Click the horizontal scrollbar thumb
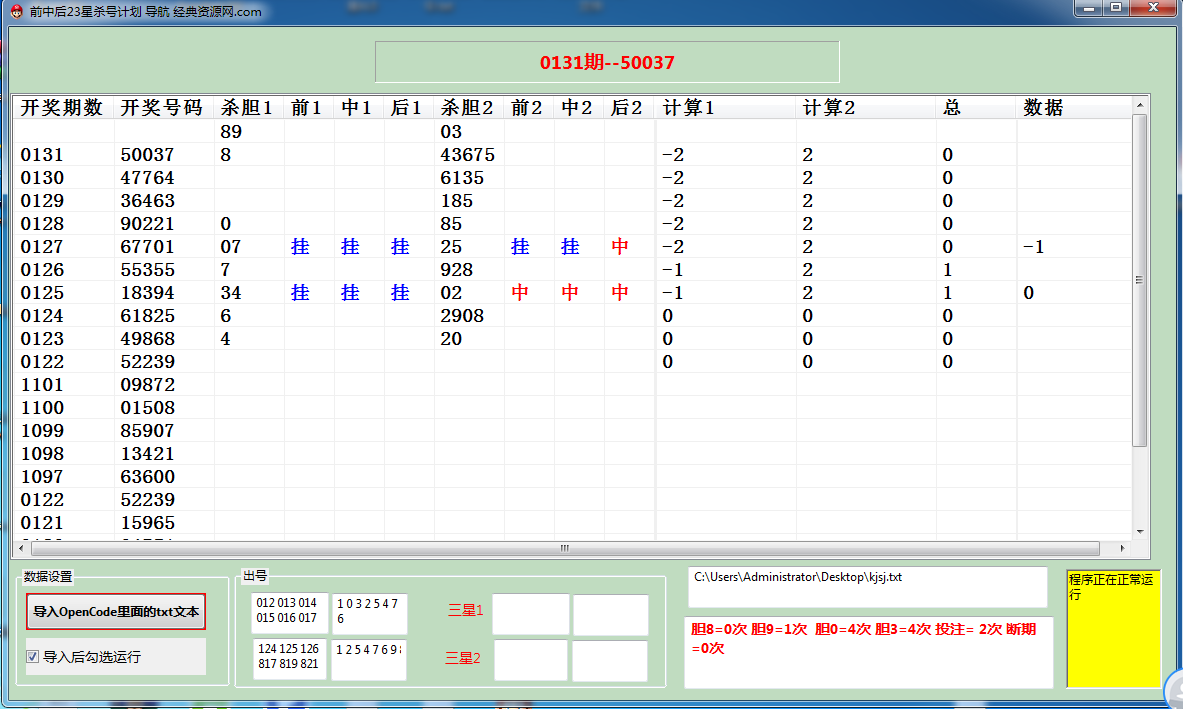This screenshot has width=1183, height=709. 564,548
